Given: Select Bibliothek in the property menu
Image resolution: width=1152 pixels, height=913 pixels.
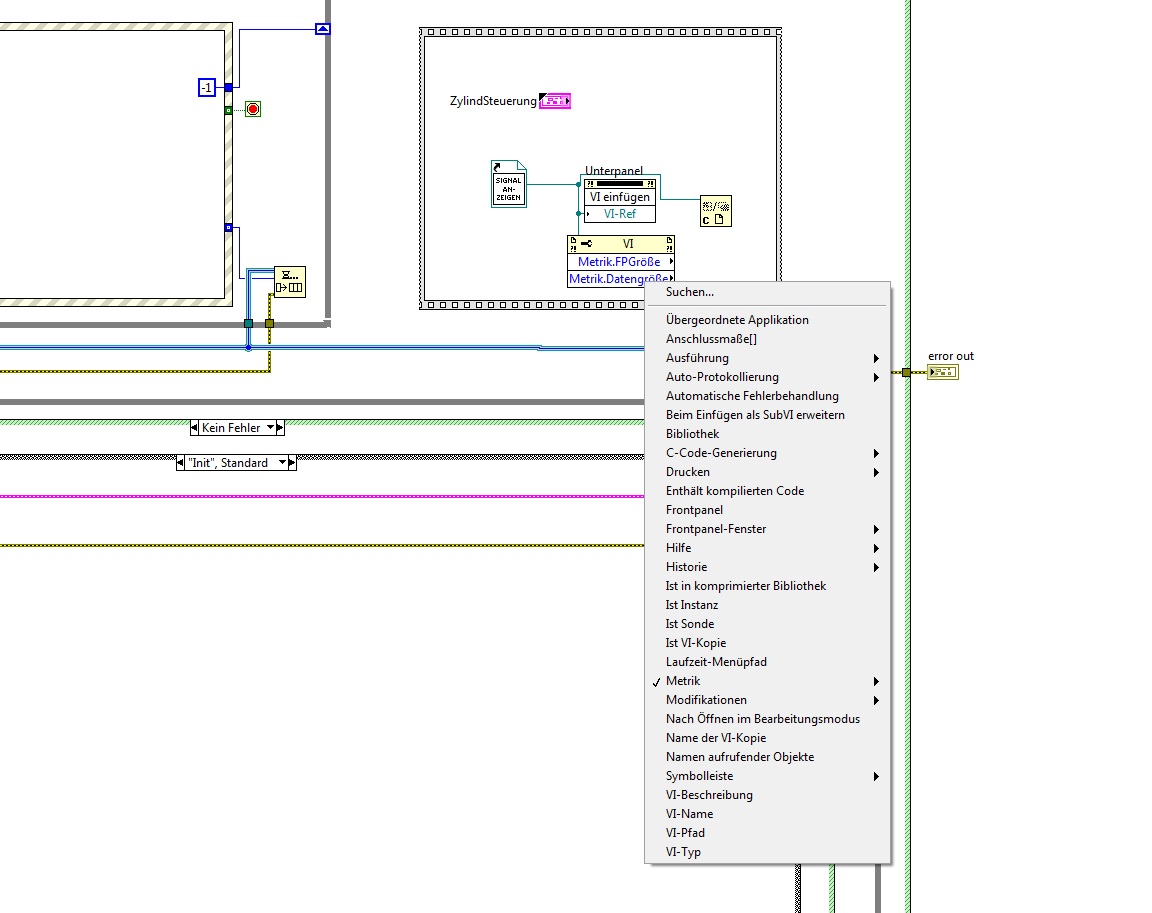Looking at the screenshot, I should click(x=767, y=434).
